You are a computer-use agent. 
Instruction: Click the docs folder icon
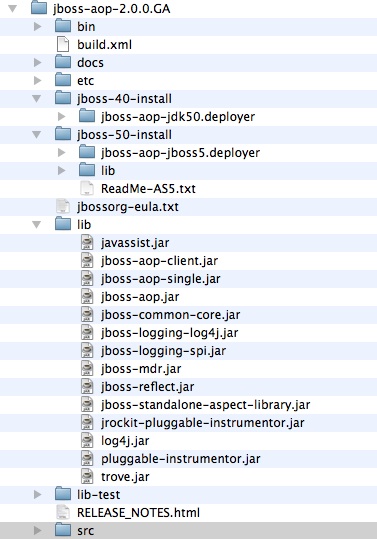pos(63,62)
